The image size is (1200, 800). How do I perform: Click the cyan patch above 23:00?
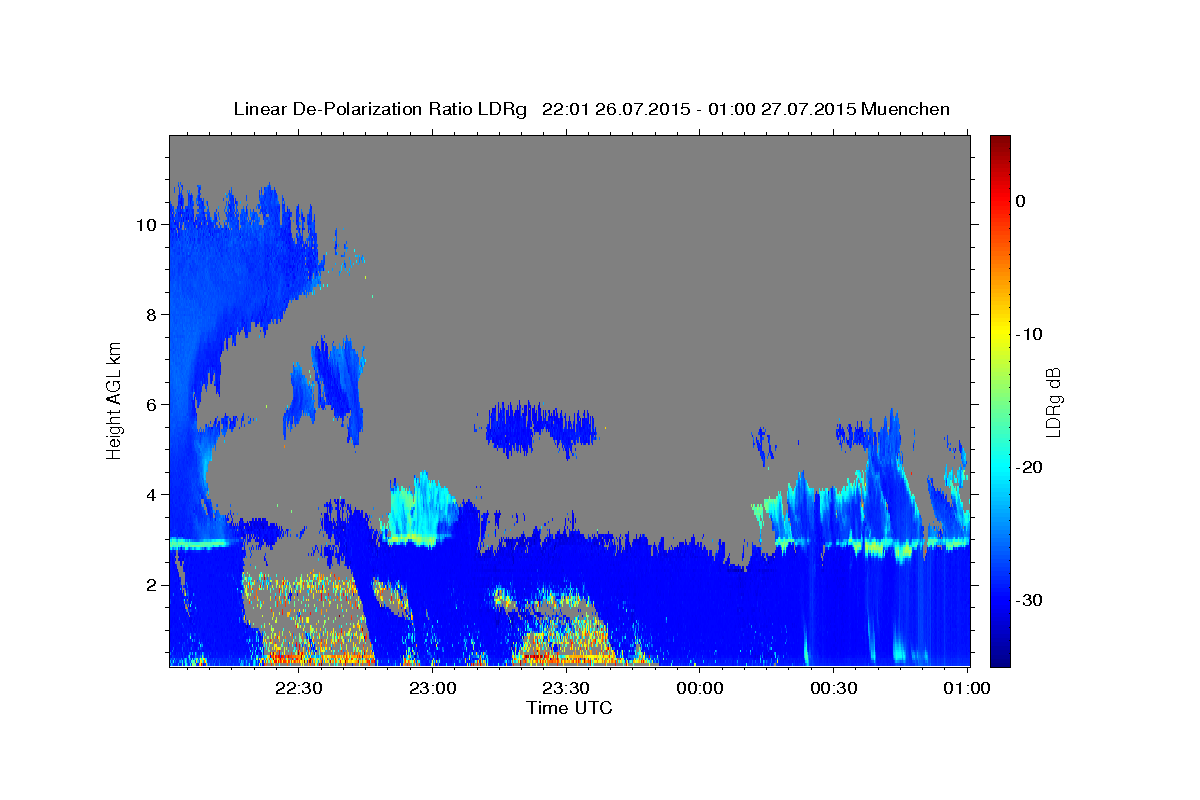click(423, 508)
